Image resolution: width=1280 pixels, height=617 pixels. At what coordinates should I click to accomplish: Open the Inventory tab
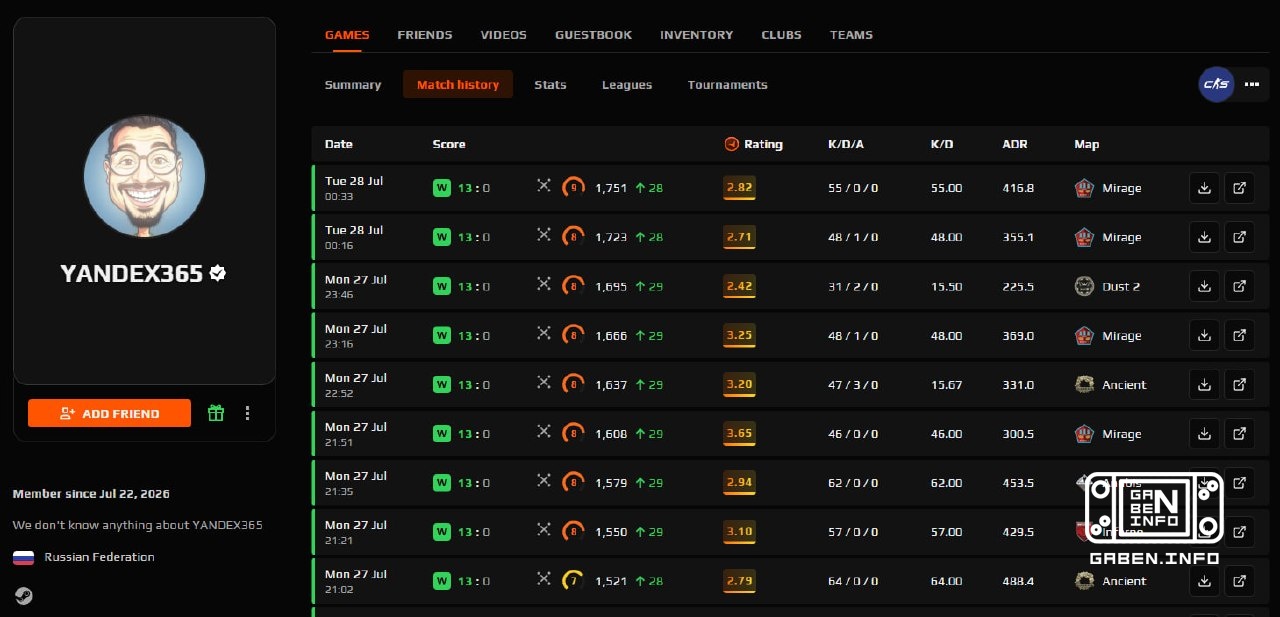[x=696, y=35]
